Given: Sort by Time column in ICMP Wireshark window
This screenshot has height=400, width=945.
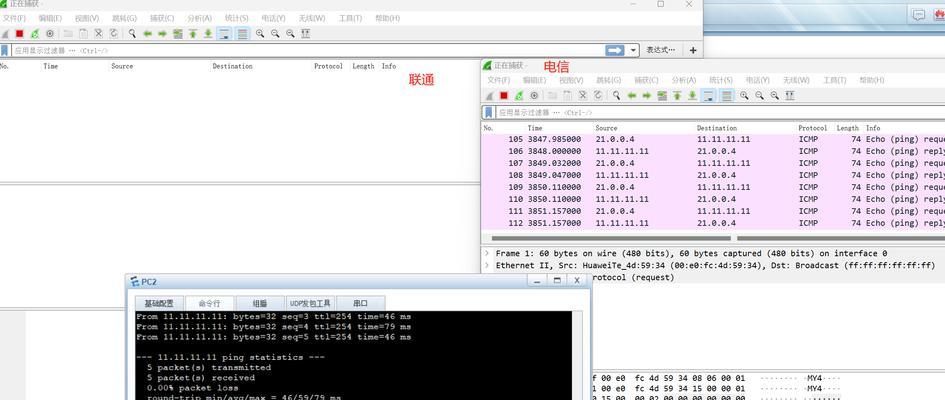Looking at the screenshot, I should point(535,128).
